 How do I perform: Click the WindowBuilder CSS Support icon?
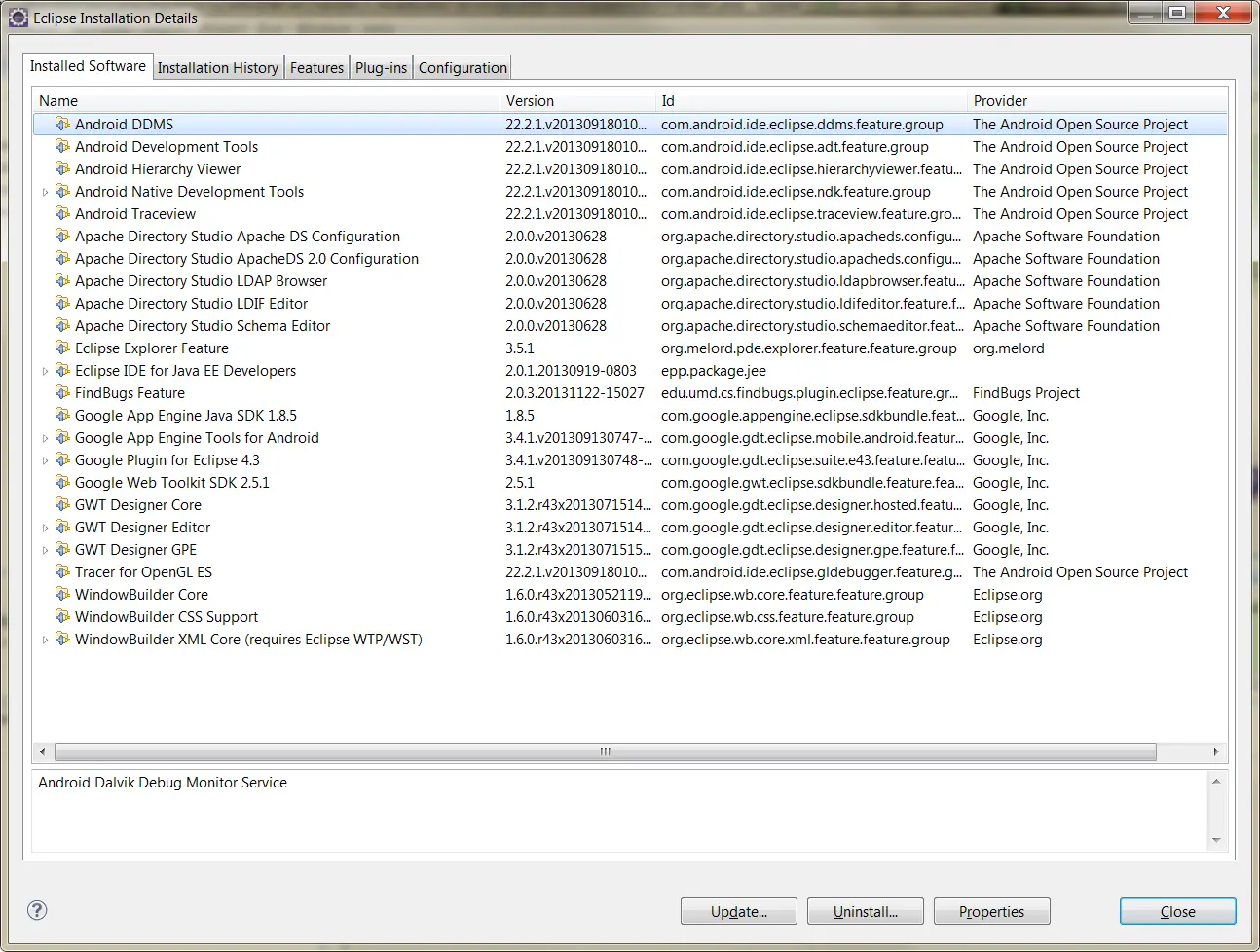[x=62, y=616]
